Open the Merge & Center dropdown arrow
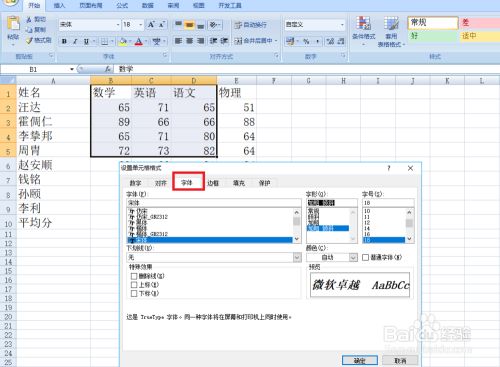The width and height of the screenshot is (500, 367). point(276,41)
